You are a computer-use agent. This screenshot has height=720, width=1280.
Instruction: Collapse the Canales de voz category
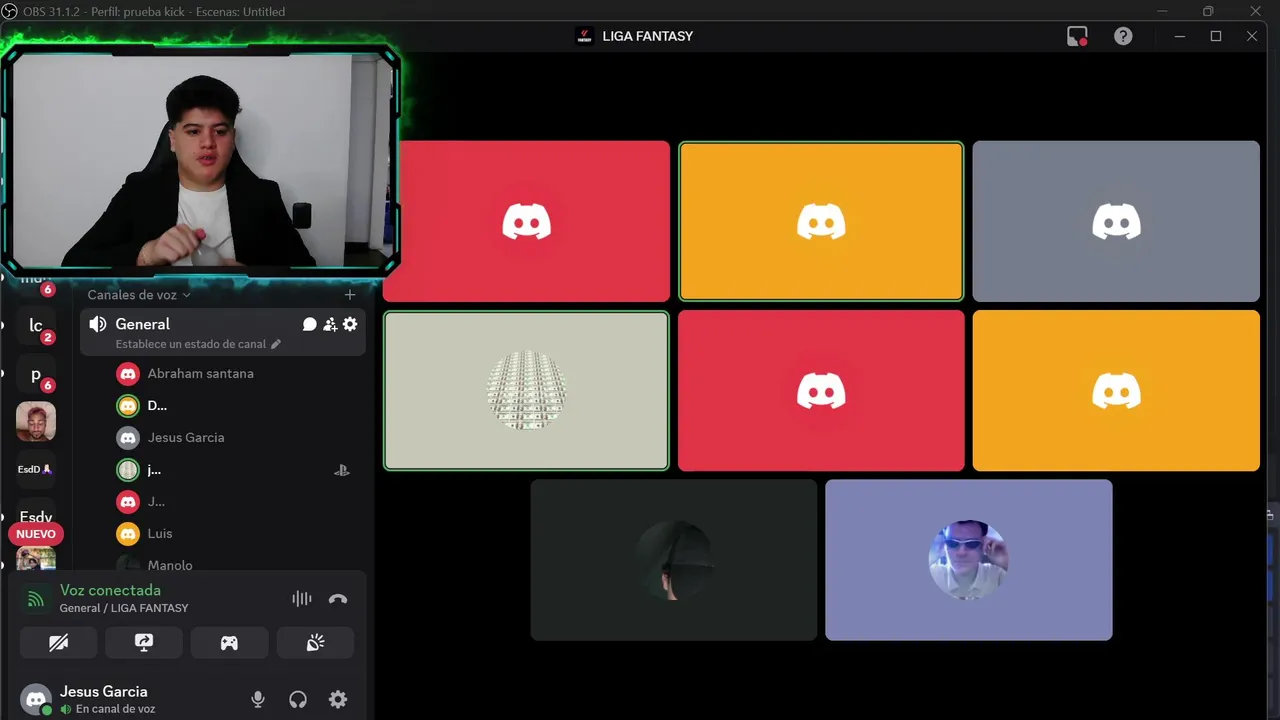click(x=138, y=295)
